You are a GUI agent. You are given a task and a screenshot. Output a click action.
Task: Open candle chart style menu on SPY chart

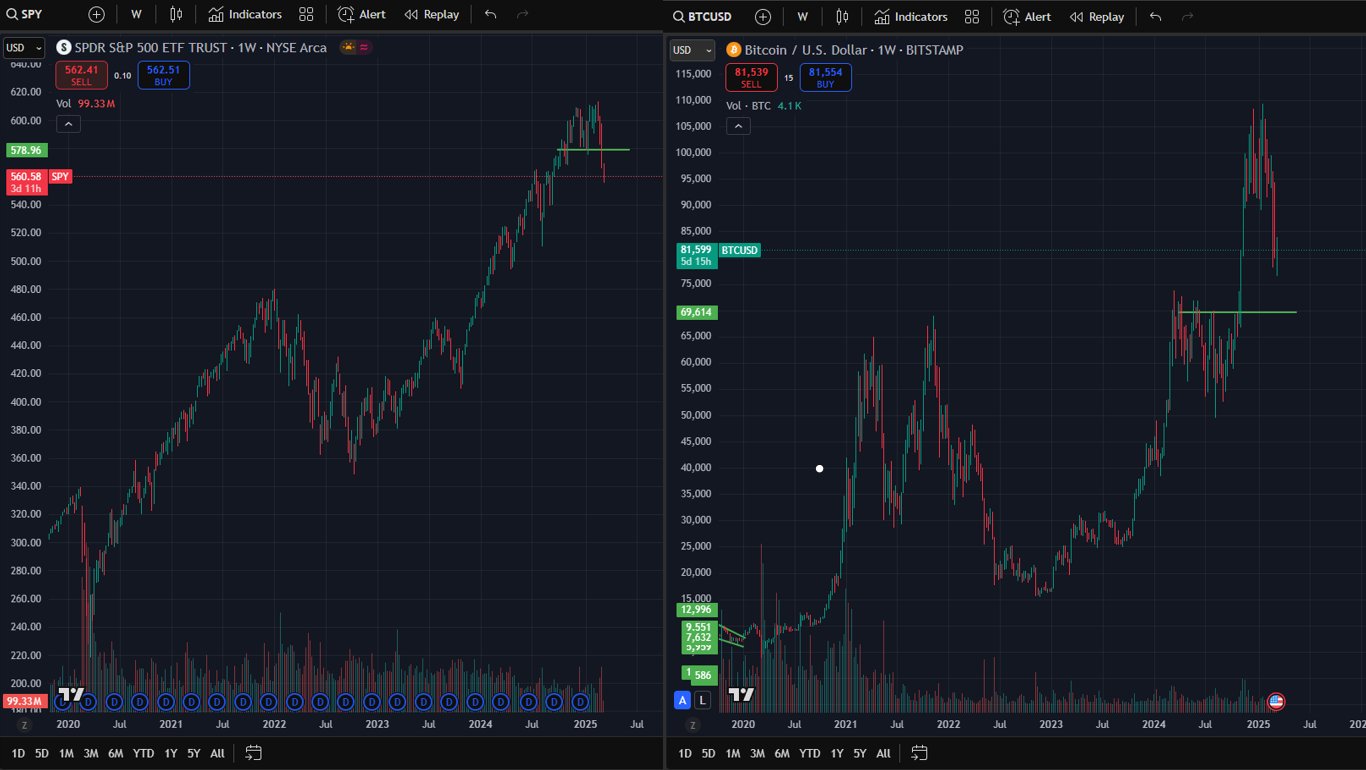click(176, 15)
